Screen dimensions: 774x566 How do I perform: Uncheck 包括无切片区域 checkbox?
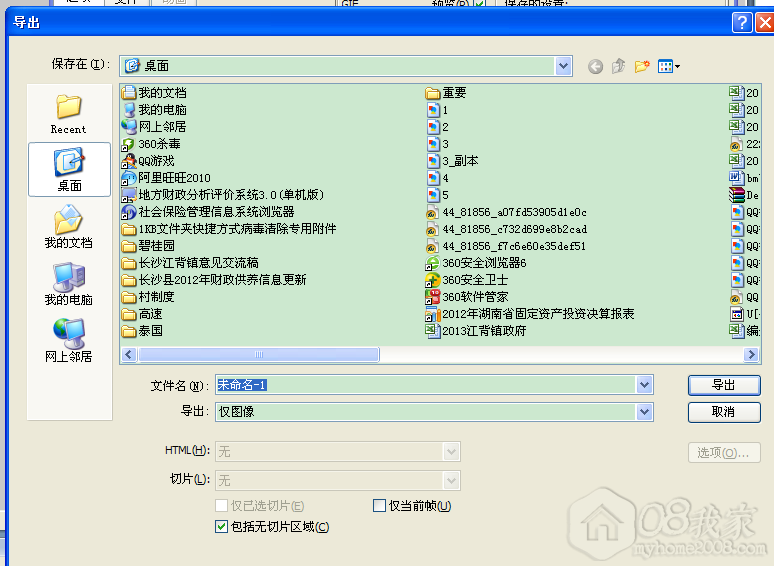(x=222, y=526)
